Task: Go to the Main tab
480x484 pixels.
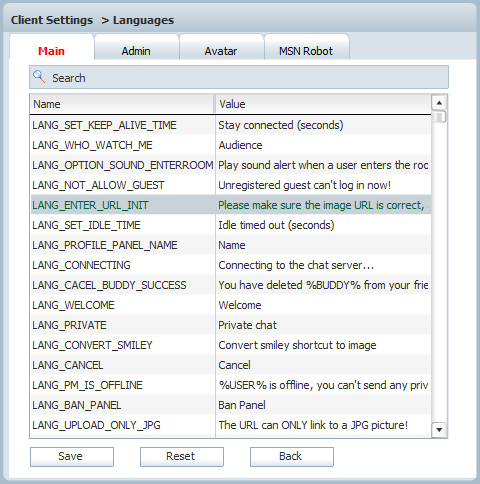Action: point(51,51)
